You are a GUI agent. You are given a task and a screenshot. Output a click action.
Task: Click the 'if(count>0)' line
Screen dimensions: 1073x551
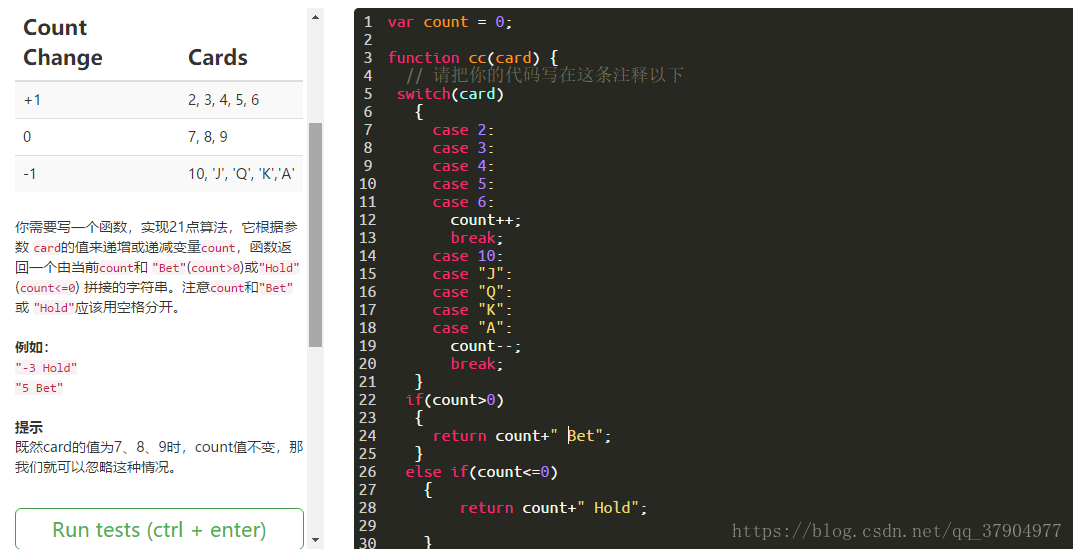[454, 400]
